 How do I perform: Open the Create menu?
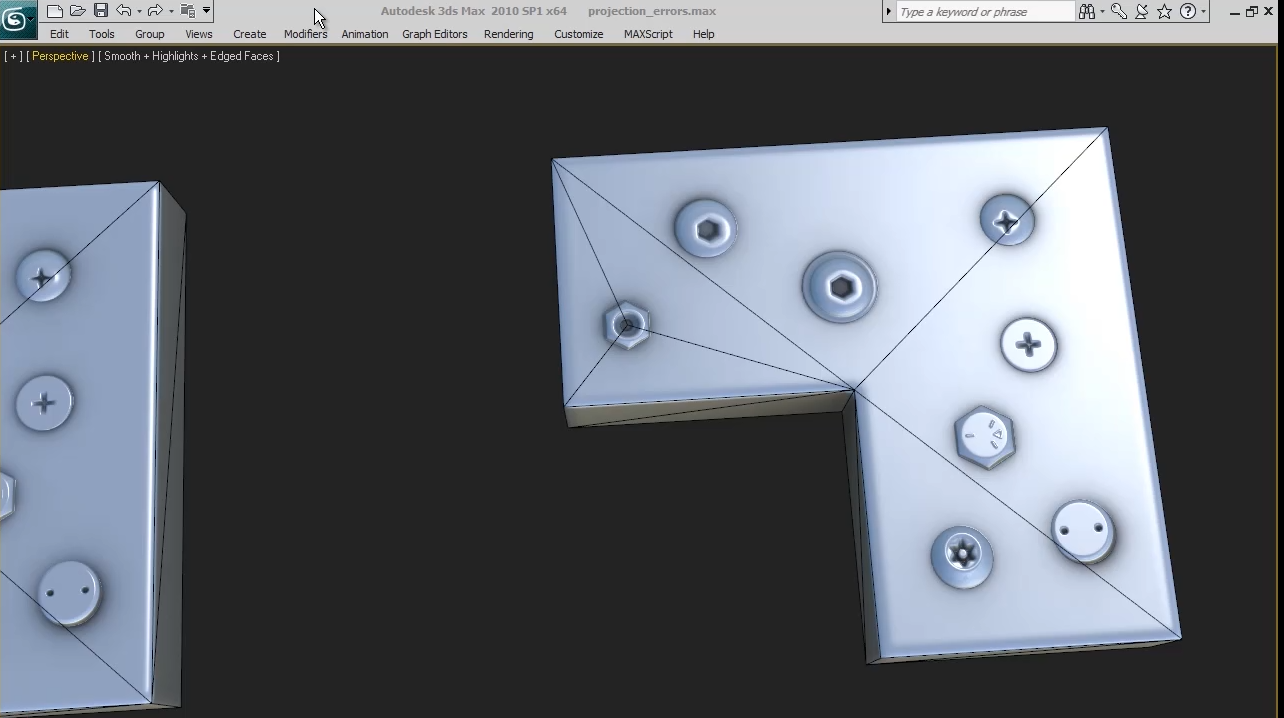[x=250, y=34]
